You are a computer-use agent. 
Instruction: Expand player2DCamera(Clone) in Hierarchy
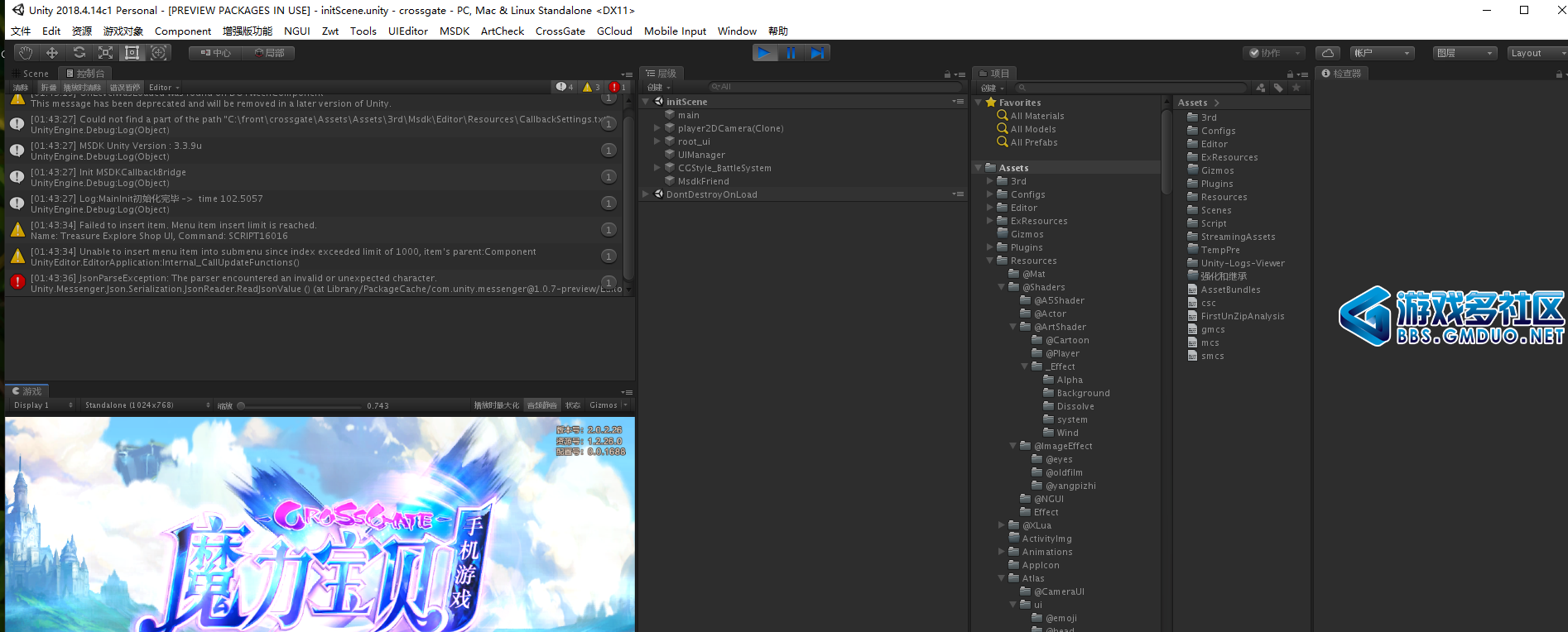(657, 128)
